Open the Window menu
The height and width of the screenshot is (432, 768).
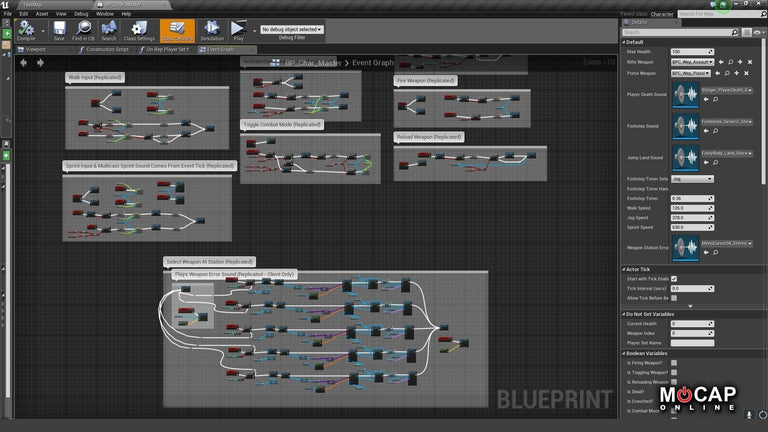pos(104,14)
